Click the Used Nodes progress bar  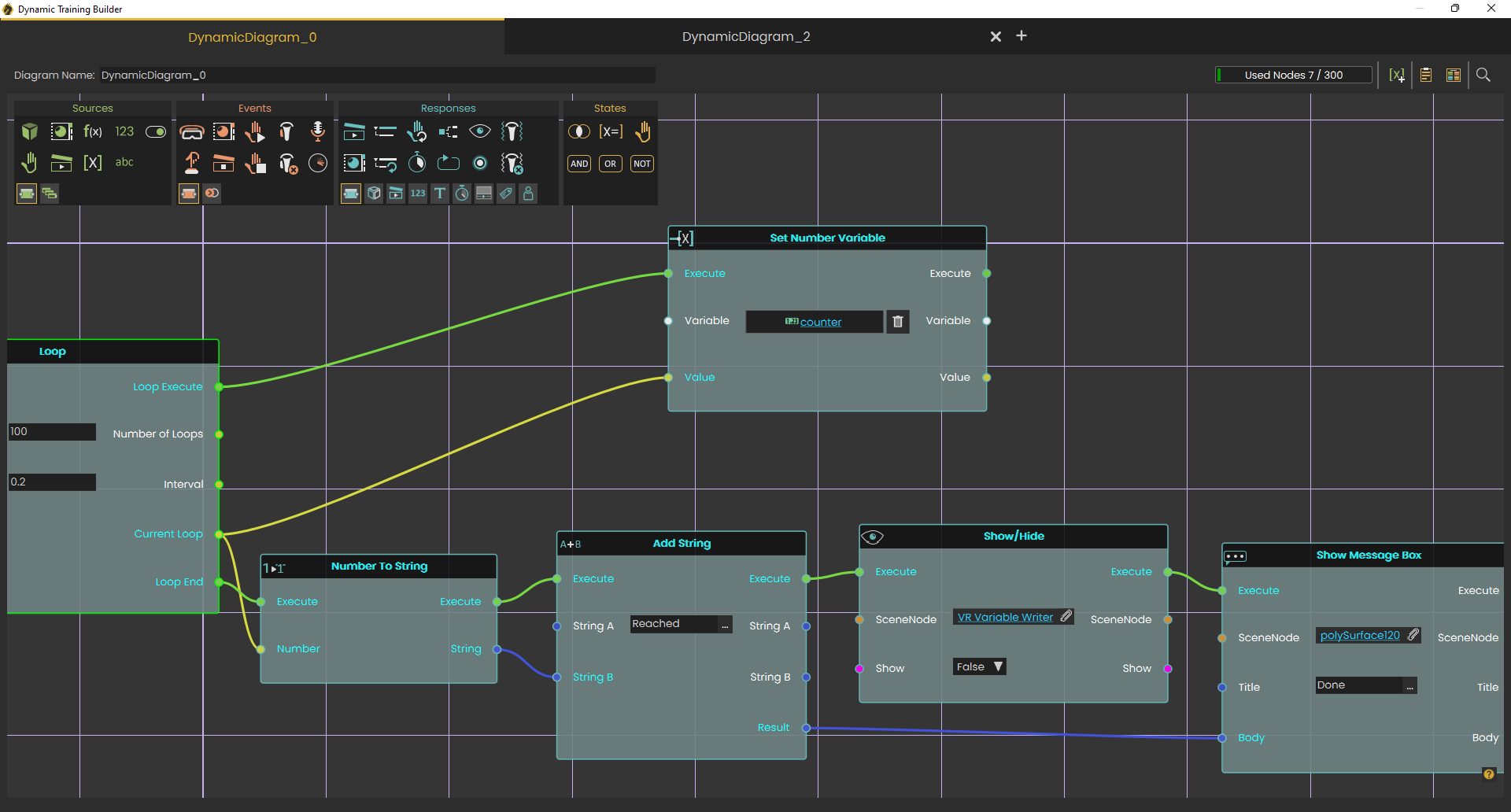pyautogui.click(x=1294, y=75)
